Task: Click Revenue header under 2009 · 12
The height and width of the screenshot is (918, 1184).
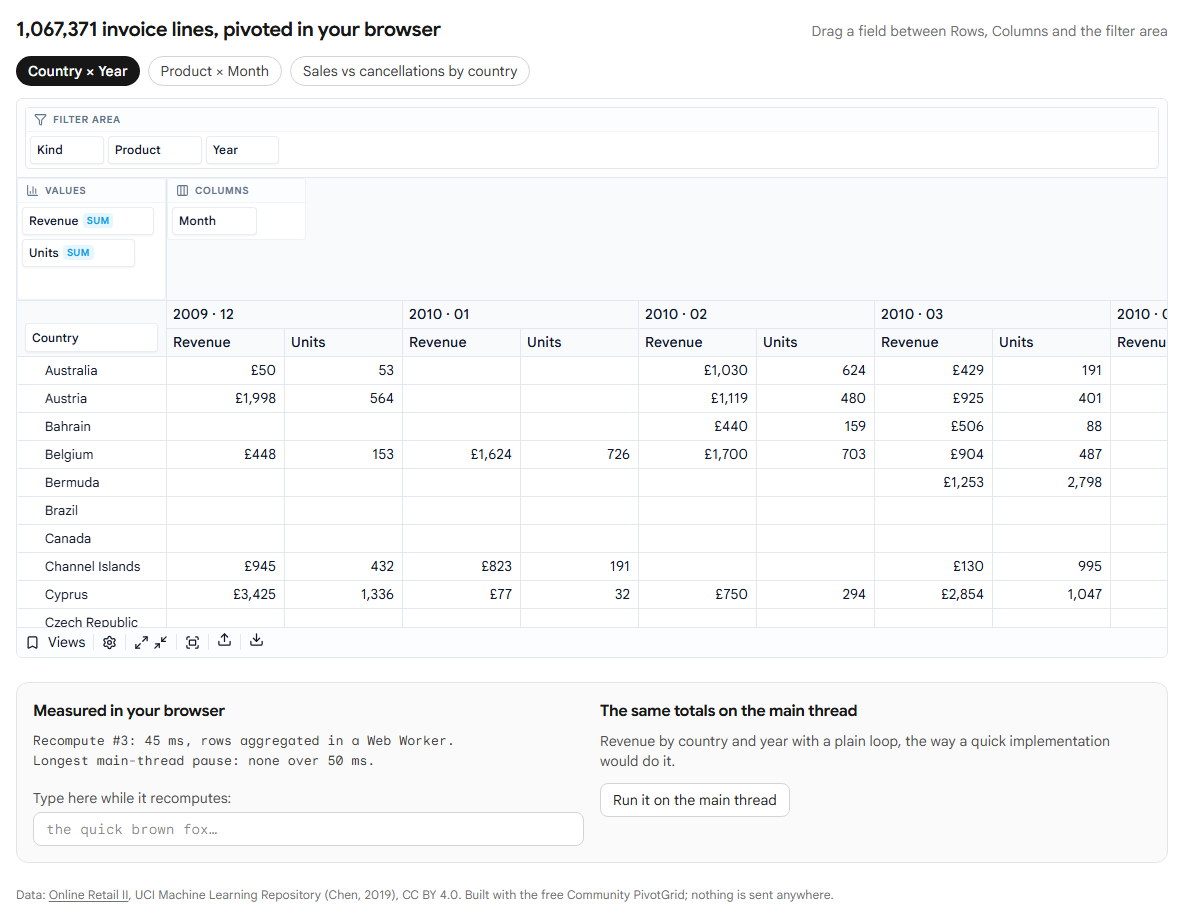Action: pos(225,342)
